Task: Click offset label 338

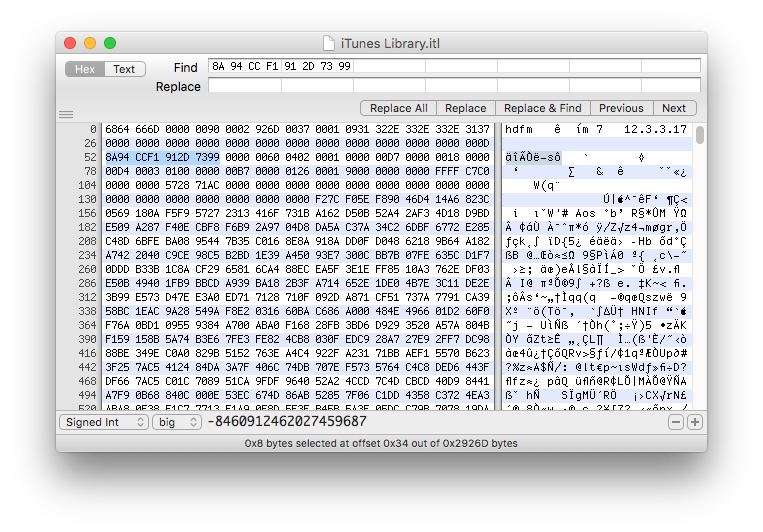Action: tap(87, 311)
